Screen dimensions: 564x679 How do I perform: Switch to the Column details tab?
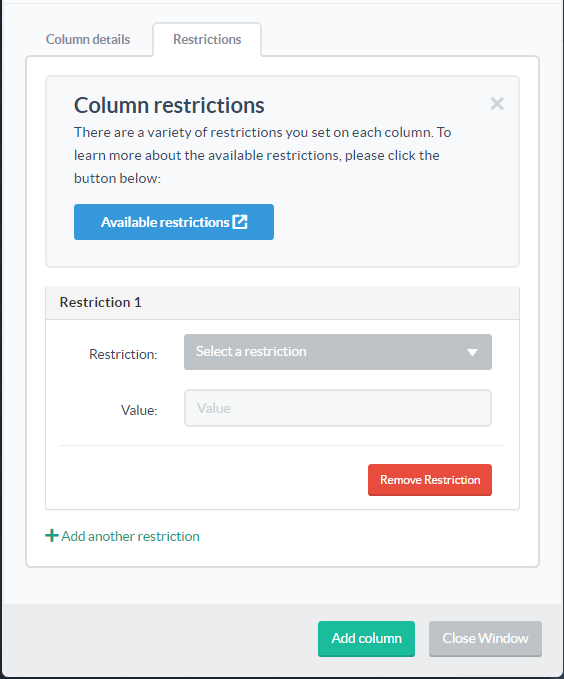click(88, 39)
